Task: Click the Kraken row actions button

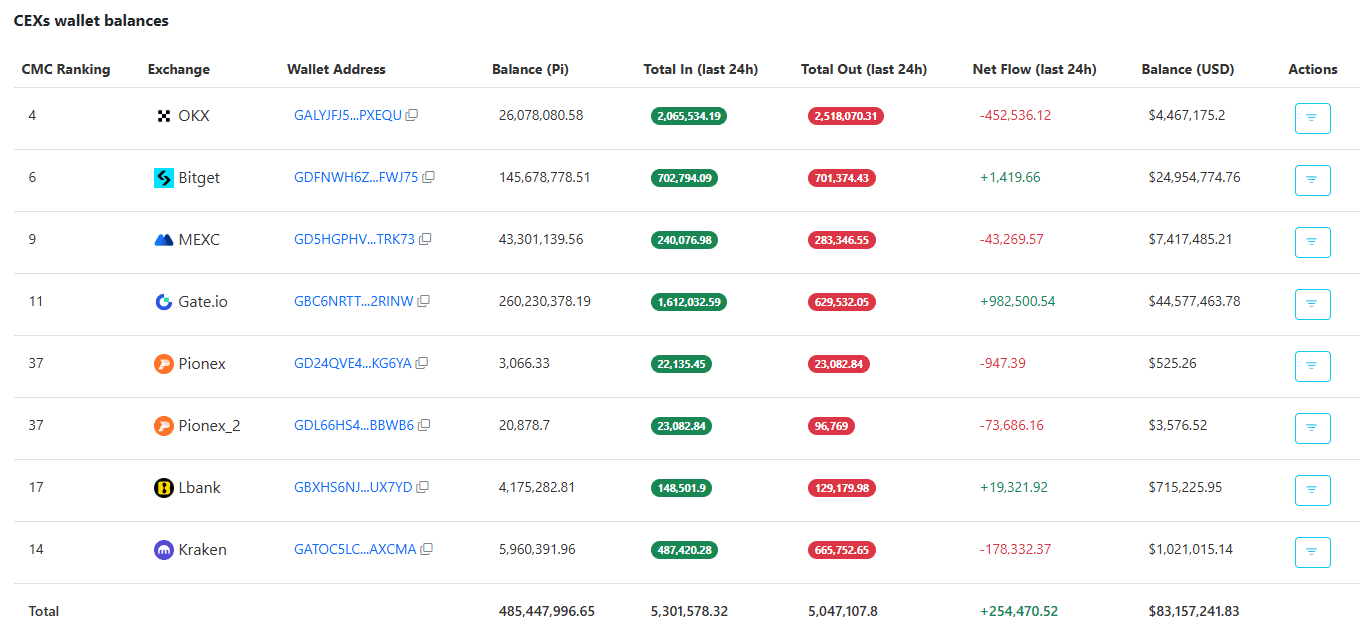Action: pos(1312,552)
